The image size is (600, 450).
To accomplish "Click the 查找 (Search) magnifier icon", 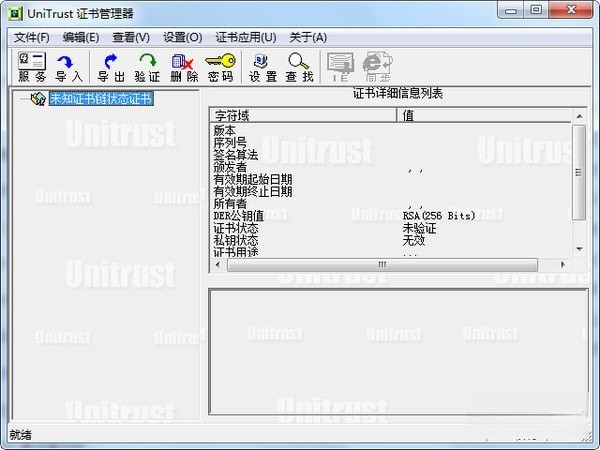I will [x=299, y=67].
